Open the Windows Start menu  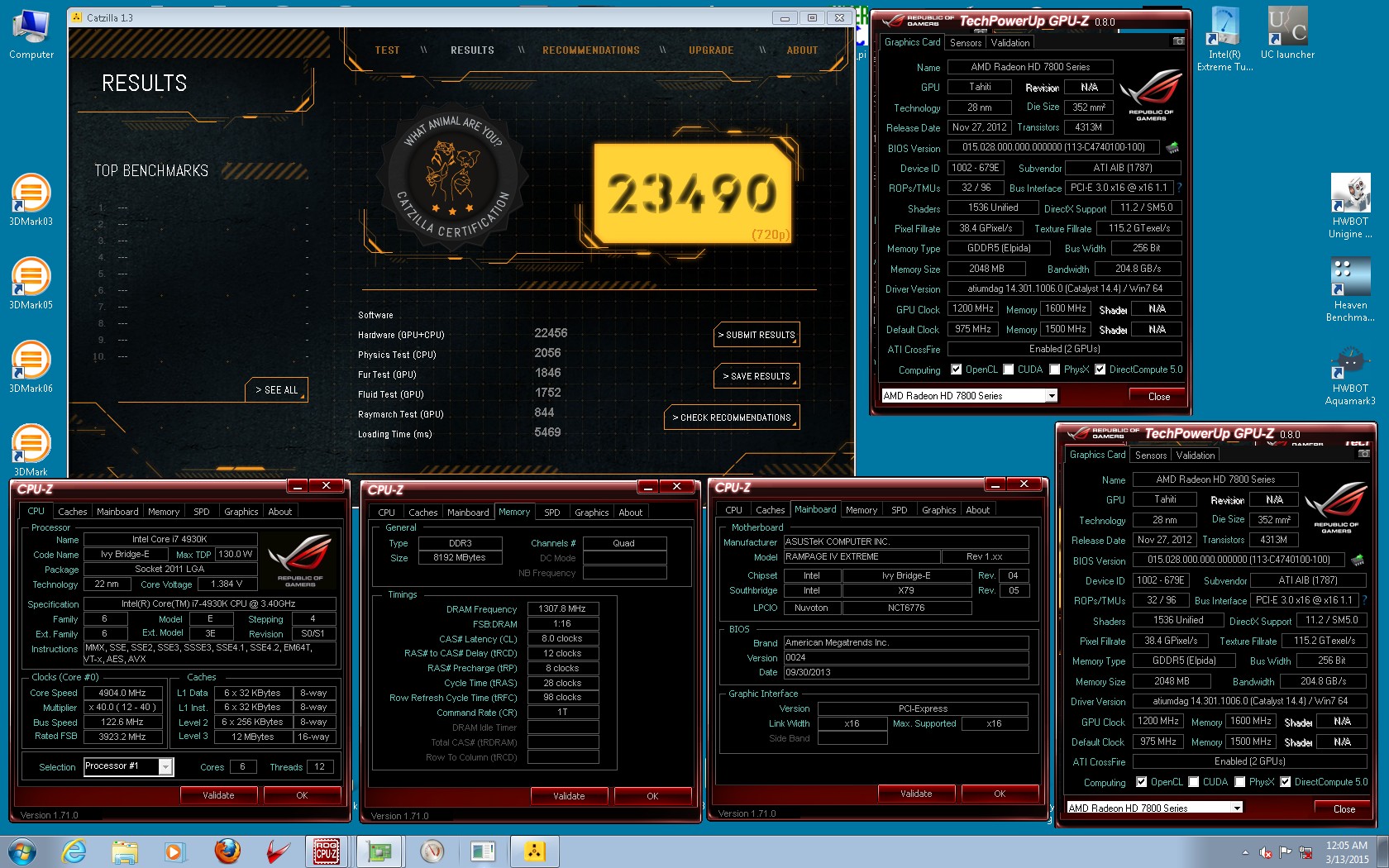click(x=22, y=851)
